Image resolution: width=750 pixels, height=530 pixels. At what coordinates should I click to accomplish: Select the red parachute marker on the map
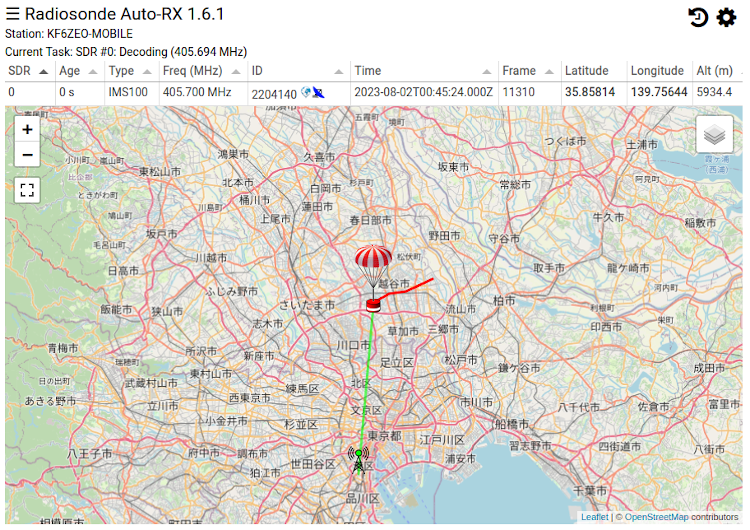373,265
